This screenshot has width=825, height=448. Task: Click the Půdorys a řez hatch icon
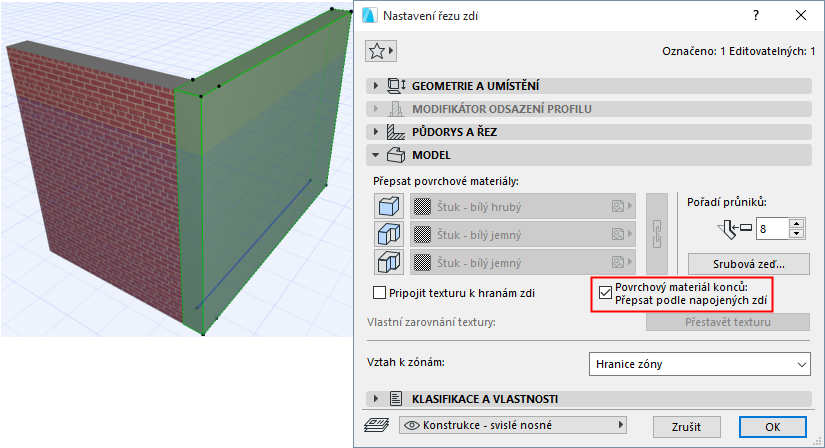tap(396, 132)
